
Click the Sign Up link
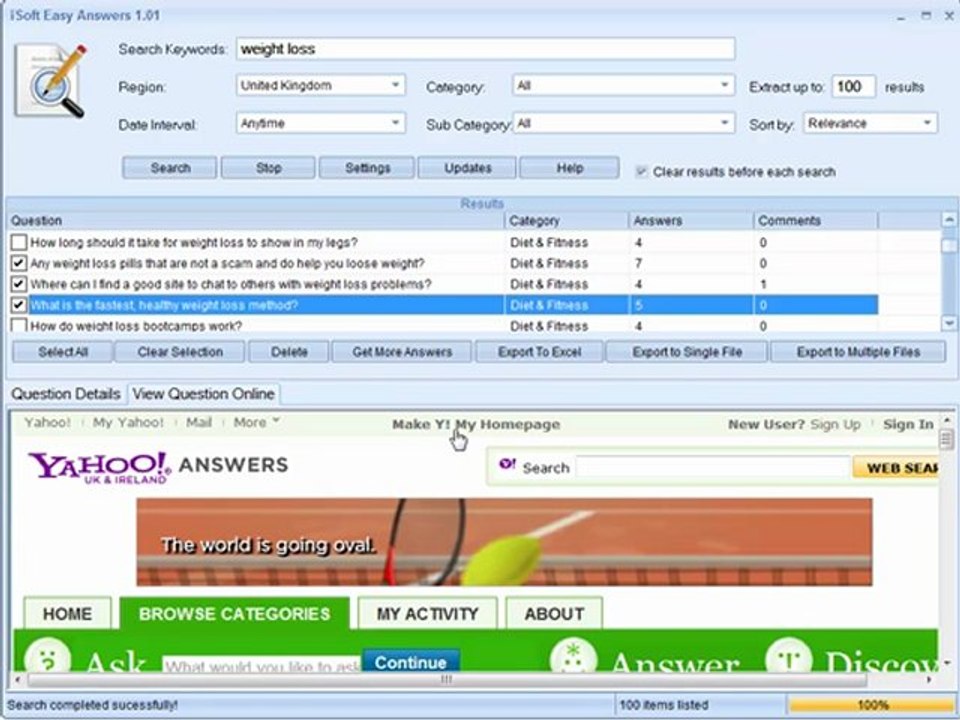click(835, 424)
